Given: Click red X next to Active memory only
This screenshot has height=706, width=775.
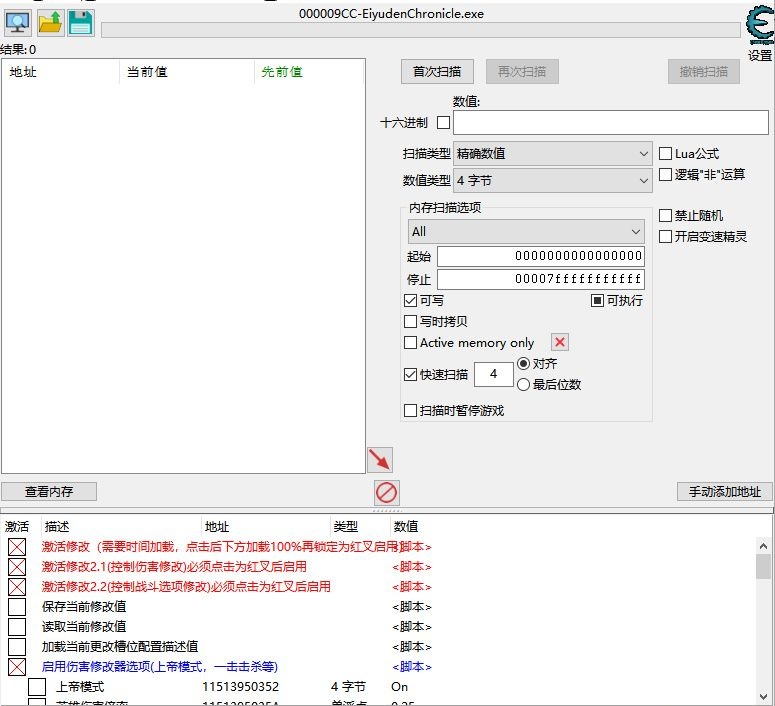Looking at the screenshot, I should pos(560,342).
